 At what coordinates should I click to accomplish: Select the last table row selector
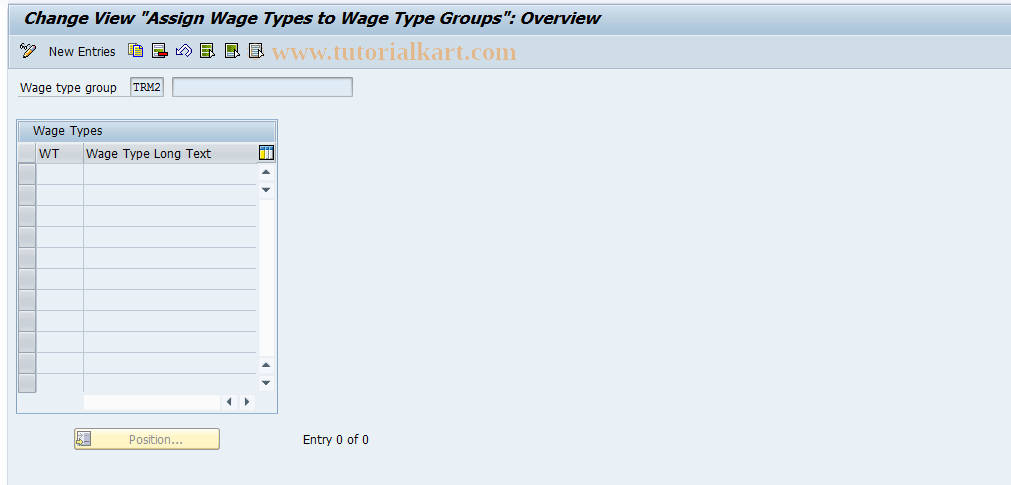[27, 383]
